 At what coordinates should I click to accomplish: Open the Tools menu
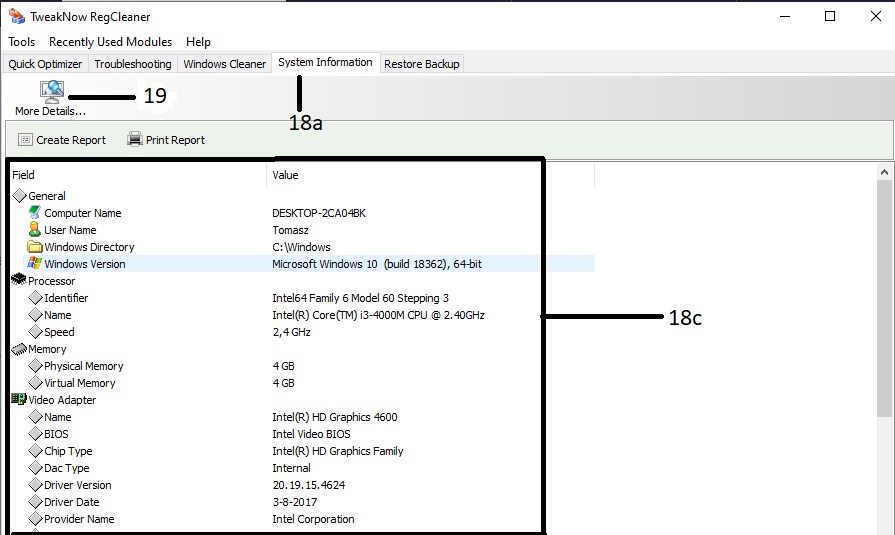click(22, 42)
